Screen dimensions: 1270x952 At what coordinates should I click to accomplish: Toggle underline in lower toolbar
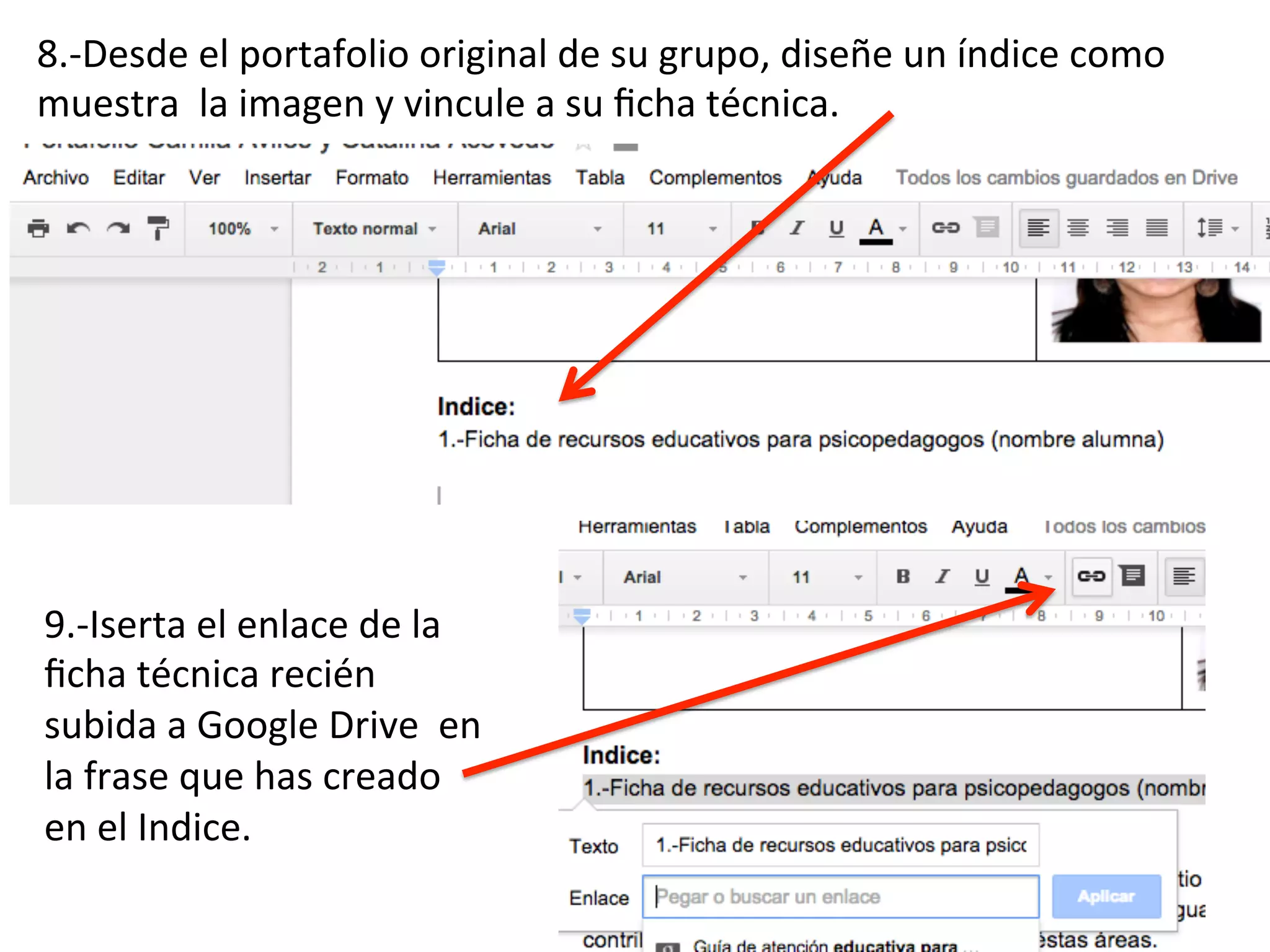coord(982,577)
